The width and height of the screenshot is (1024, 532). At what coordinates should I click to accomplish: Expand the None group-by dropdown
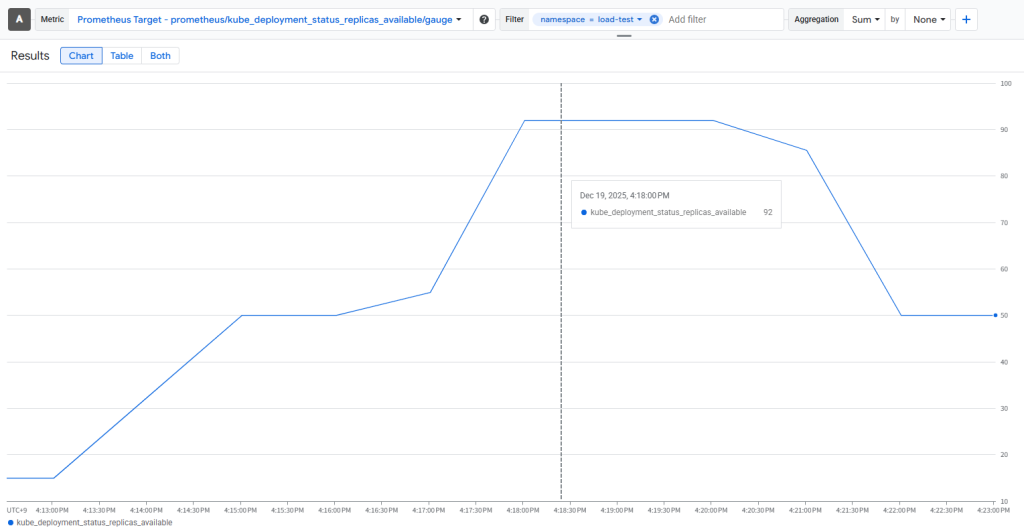click(x=927, y=20)
